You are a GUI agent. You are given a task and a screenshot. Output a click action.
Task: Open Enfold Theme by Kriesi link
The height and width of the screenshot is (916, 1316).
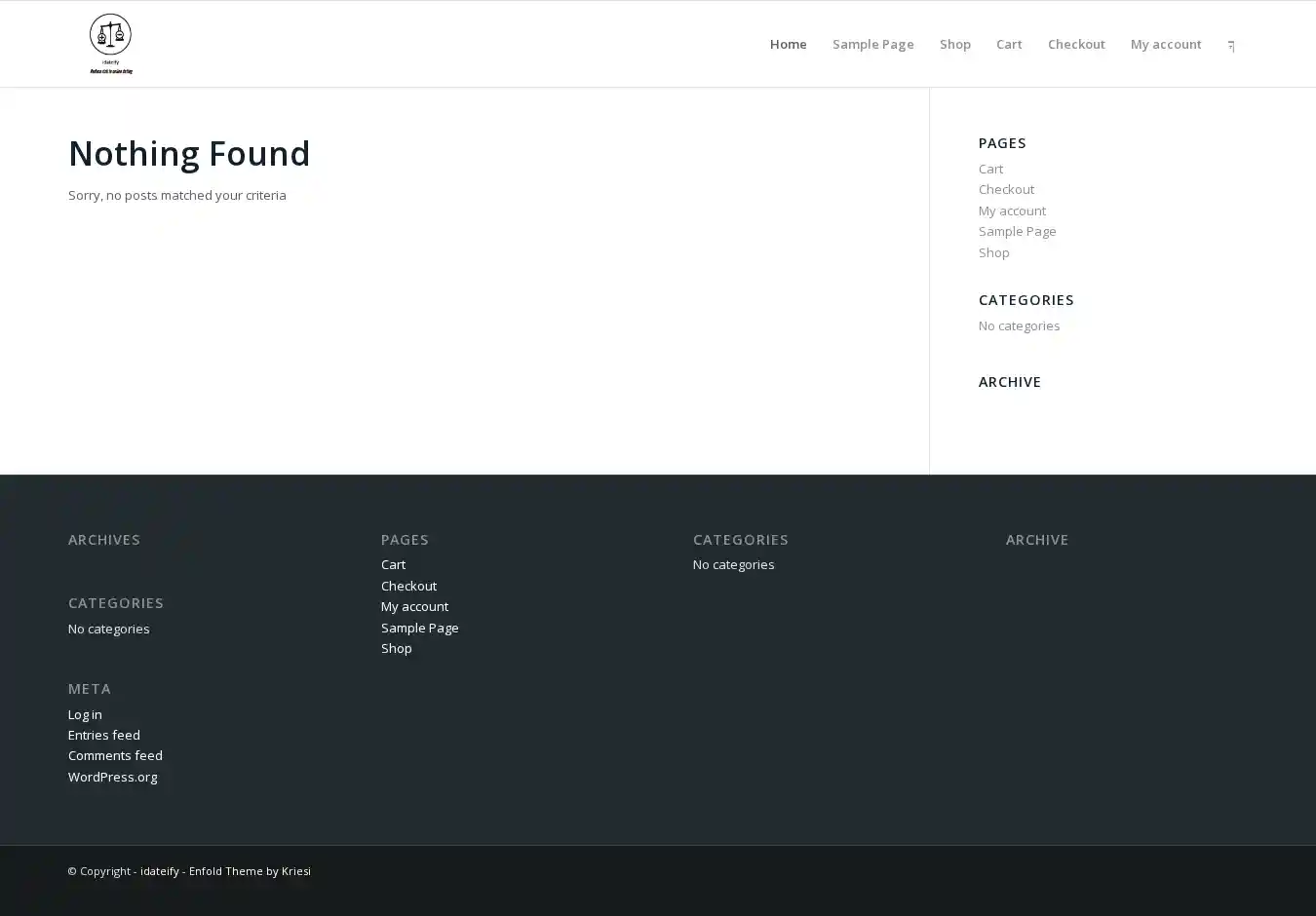250,871
